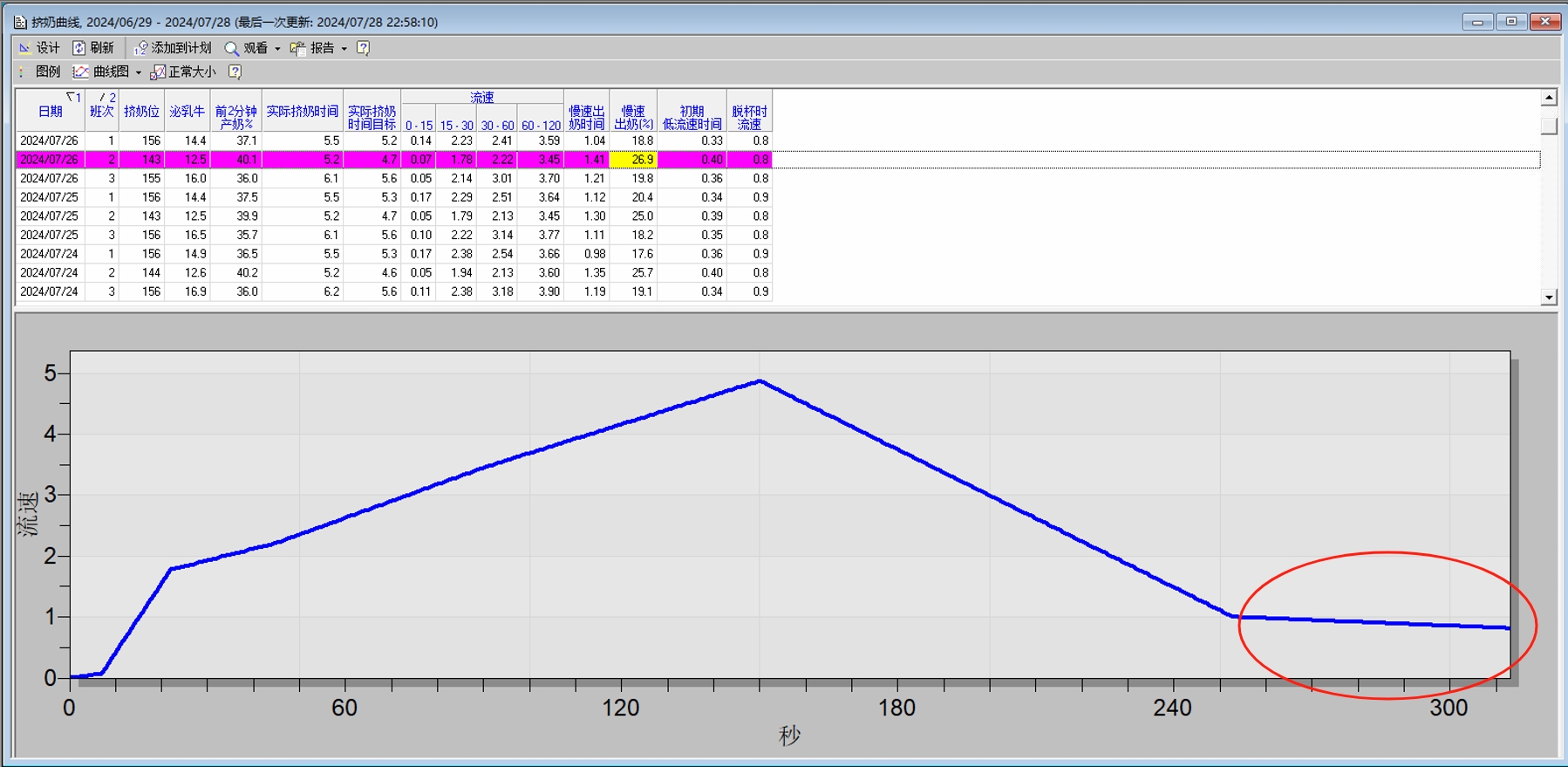Click the peak point of the blue curve

(x=760, y=380)
